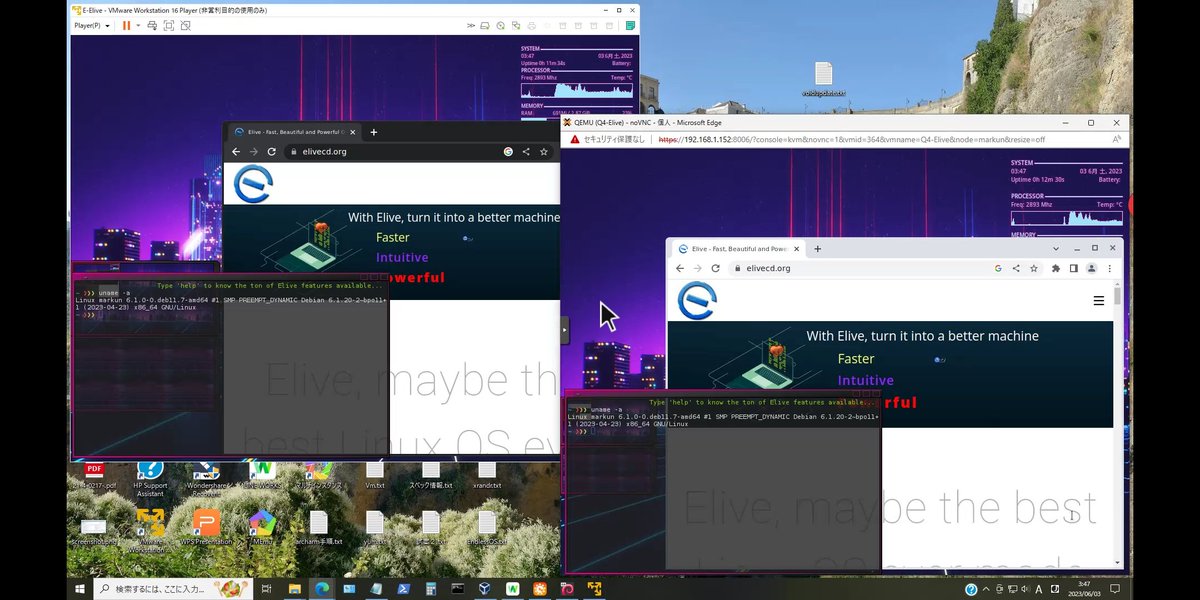Open the dropdown arrow beside VMware pause button
Image resolution: width=1200 pixels, height=600 pixels.
[x=138, y=25]
